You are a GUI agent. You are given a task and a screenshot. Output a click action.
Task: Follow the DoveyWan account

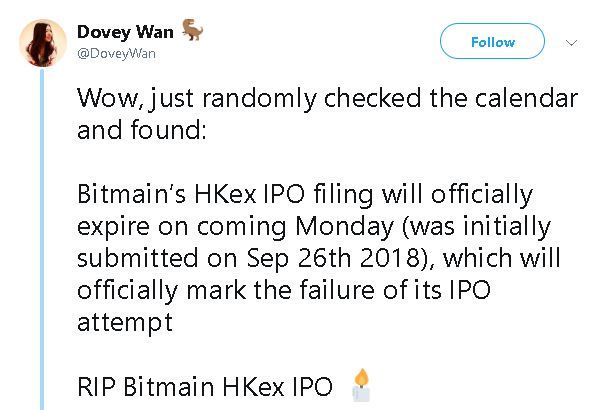pyautogui.click(x=493, y=42)
